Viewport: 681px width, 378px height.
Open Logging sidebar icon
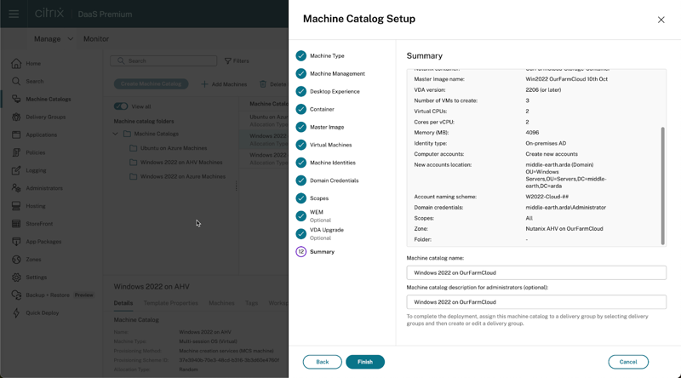click(16, 170)
